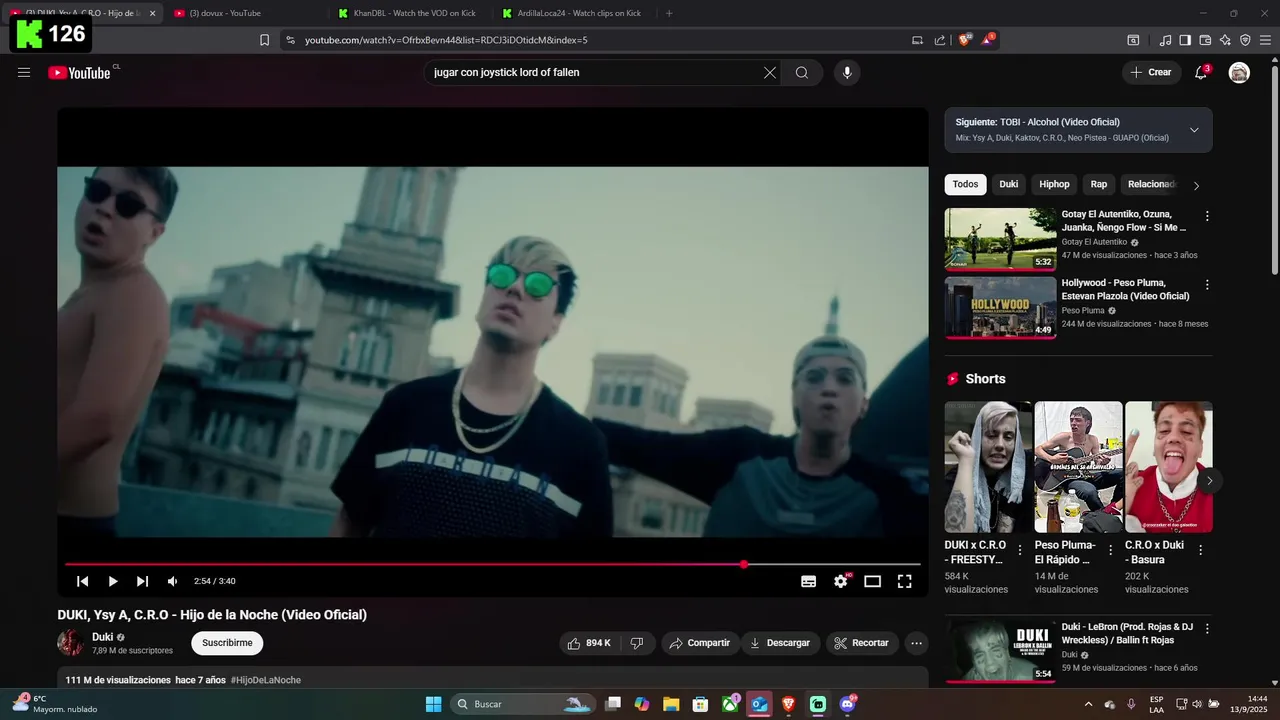Open Discord from the taskbar
1280x720 pixels.
[848, 704]
